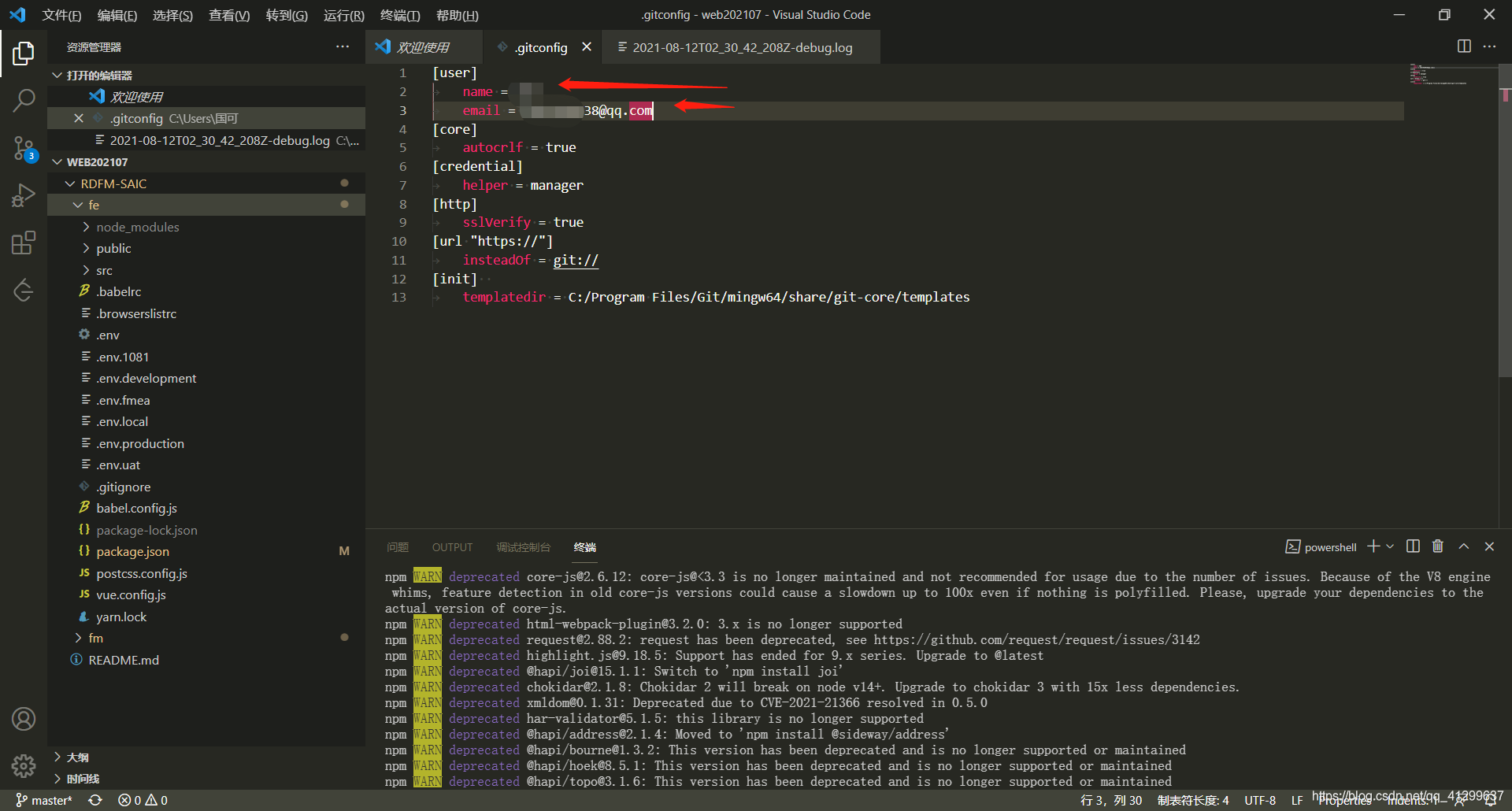Switch to the 问题 panel tab
This screenshot has width=1512, height=811.
pos(398,547)
